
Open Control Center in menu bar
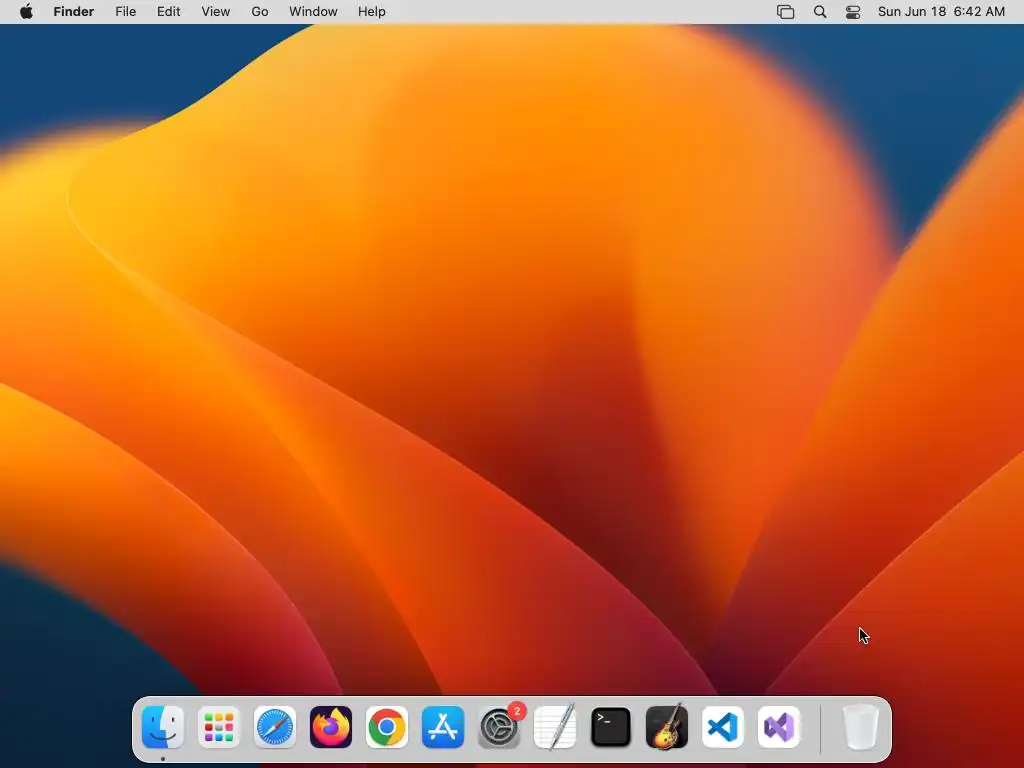853,12
